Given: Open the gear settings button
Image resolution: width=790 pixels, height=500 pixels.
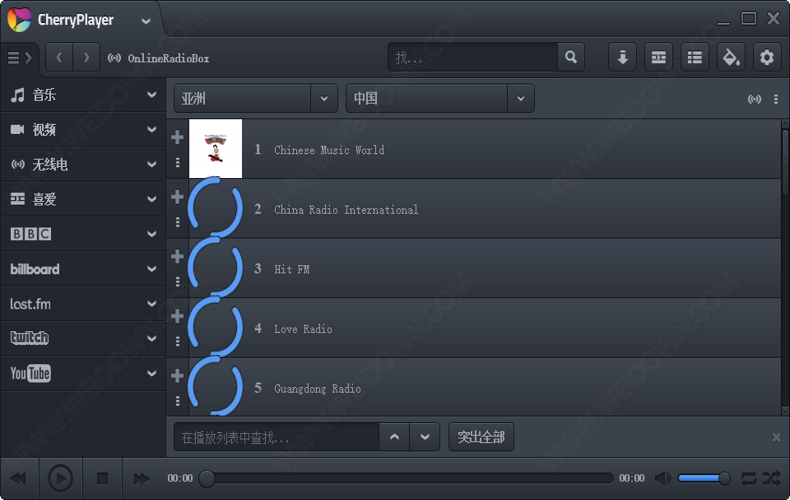Looking at the screenshot, I should point(767,57).
